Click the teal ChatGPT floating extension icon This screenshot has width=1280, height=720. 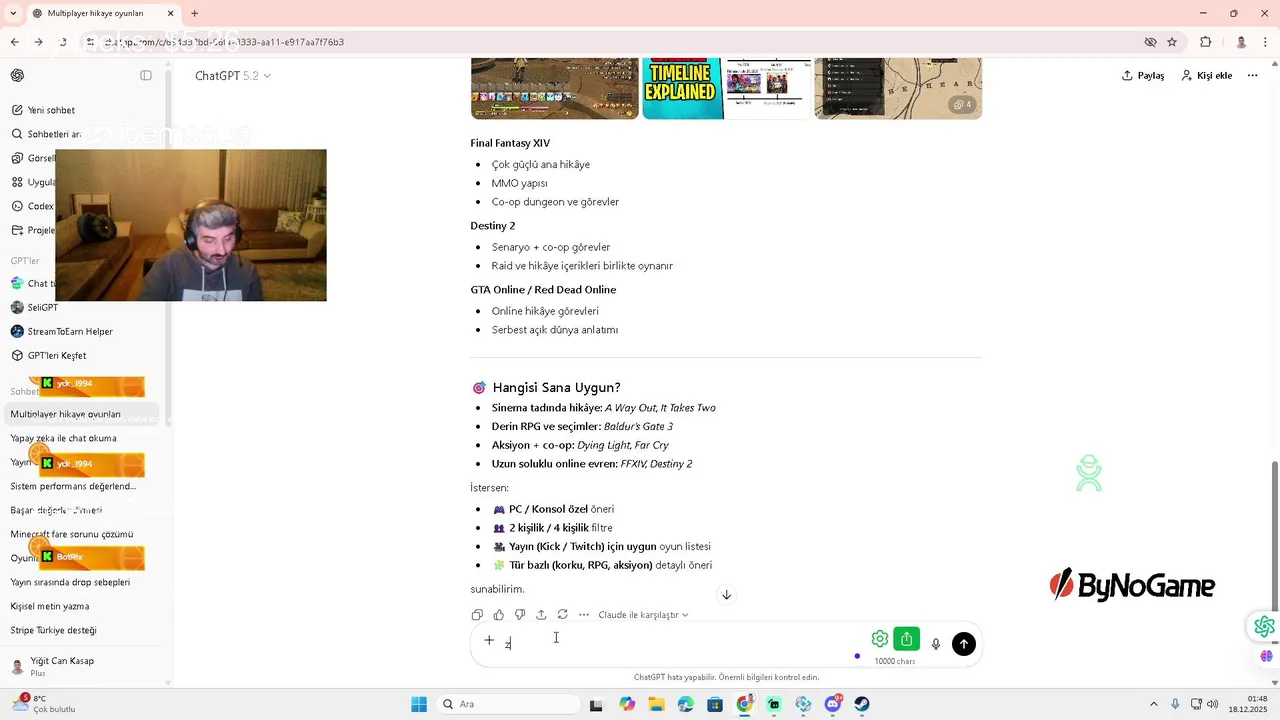point(1265,626)
